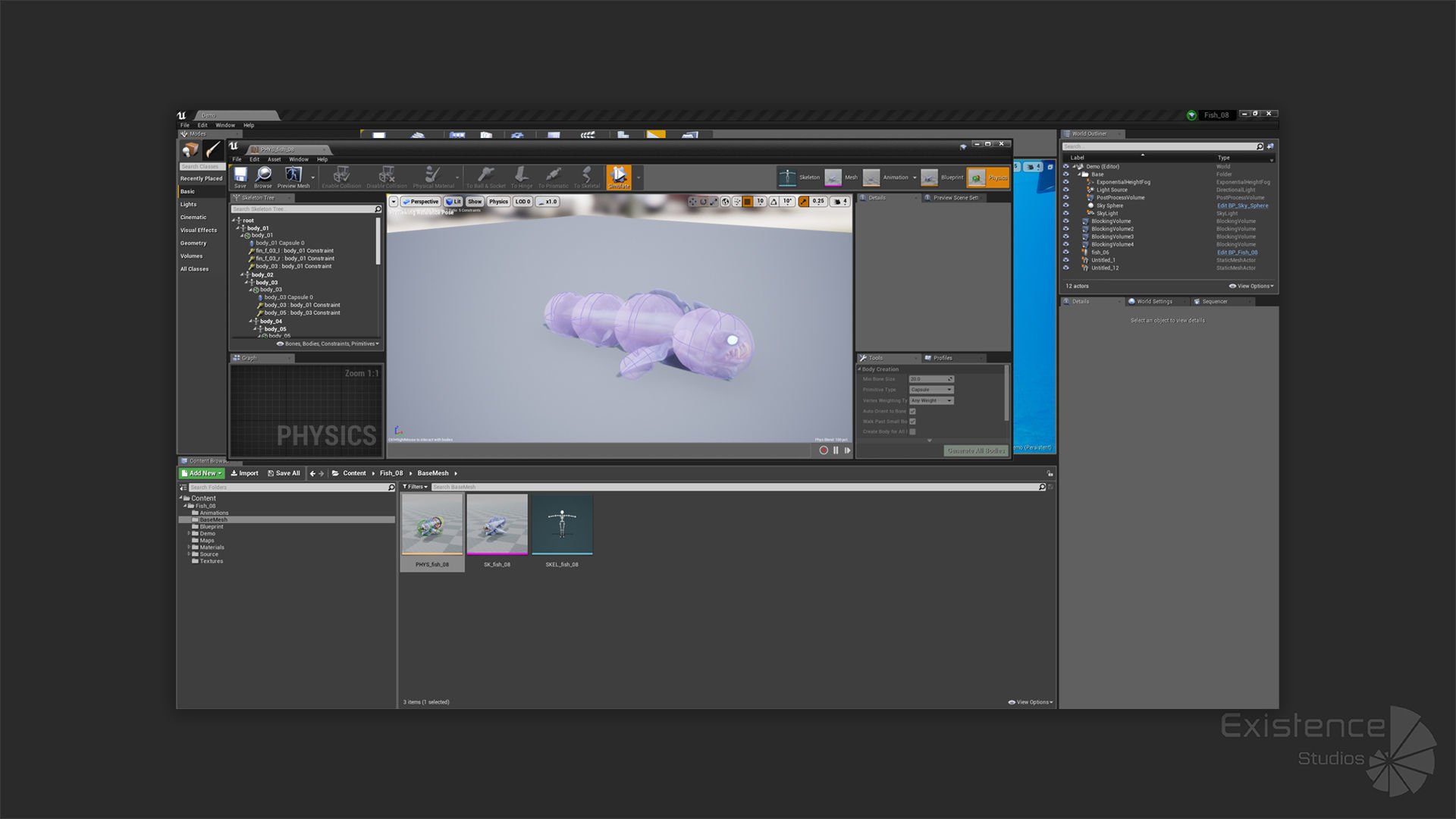Click the viewport record button

coord(824,450)
